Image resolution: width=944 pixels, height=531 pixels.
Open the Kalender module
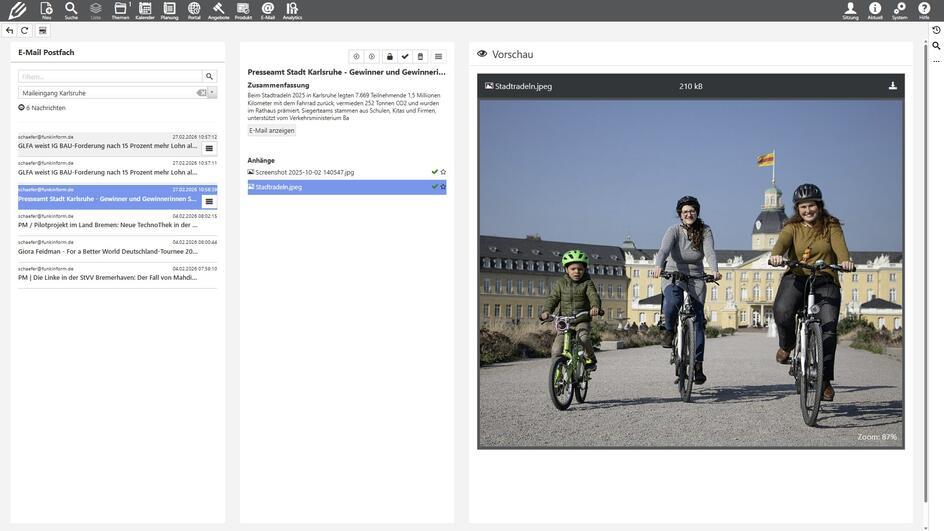pyautogui.click(x=145, y=10)
